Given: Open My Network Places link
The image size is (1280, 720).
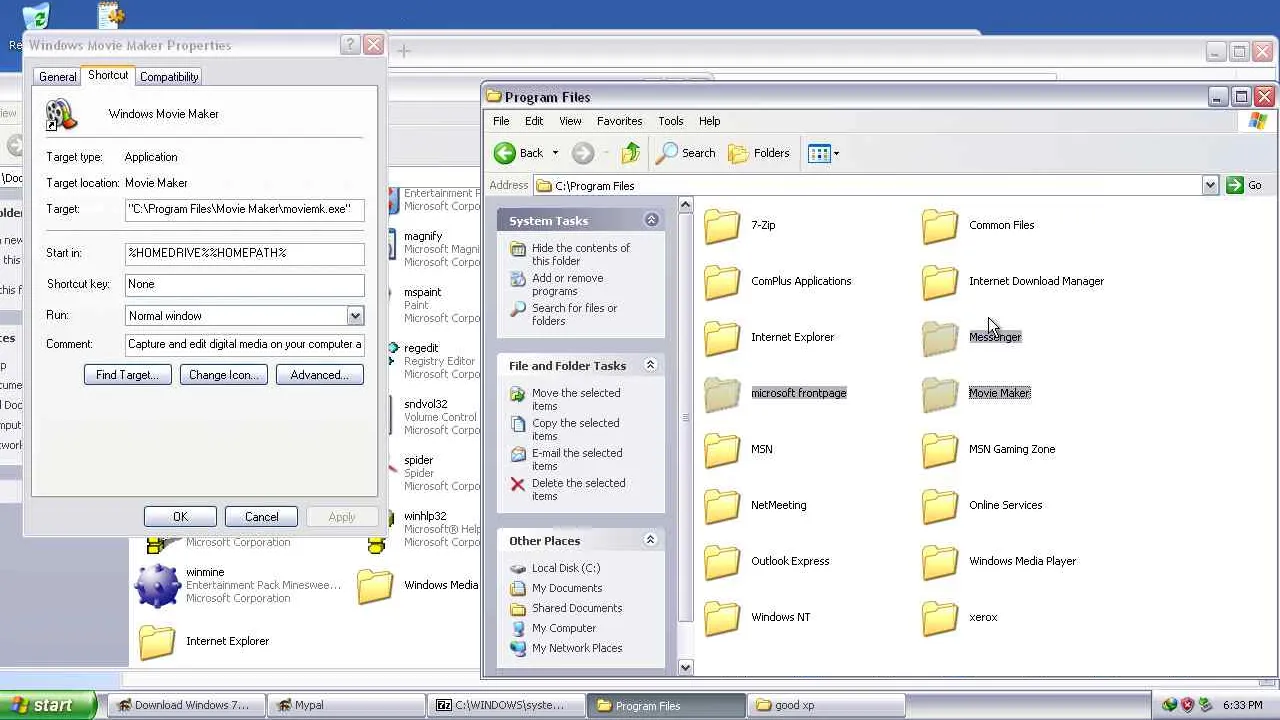Looking at the screenshot, I should pos(577,648).
